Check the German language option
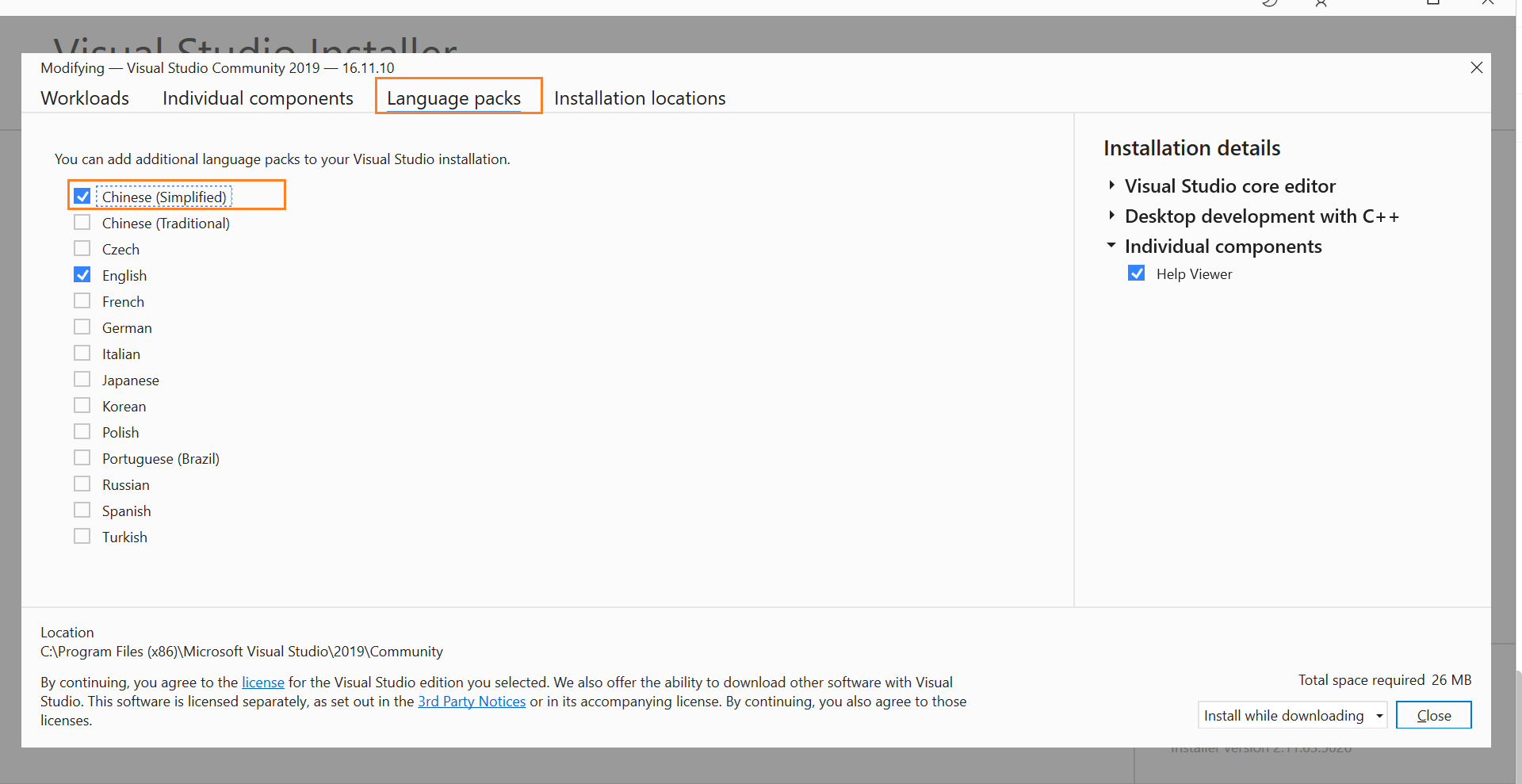This screenshot has width=1522, height=784. (82, 327)
